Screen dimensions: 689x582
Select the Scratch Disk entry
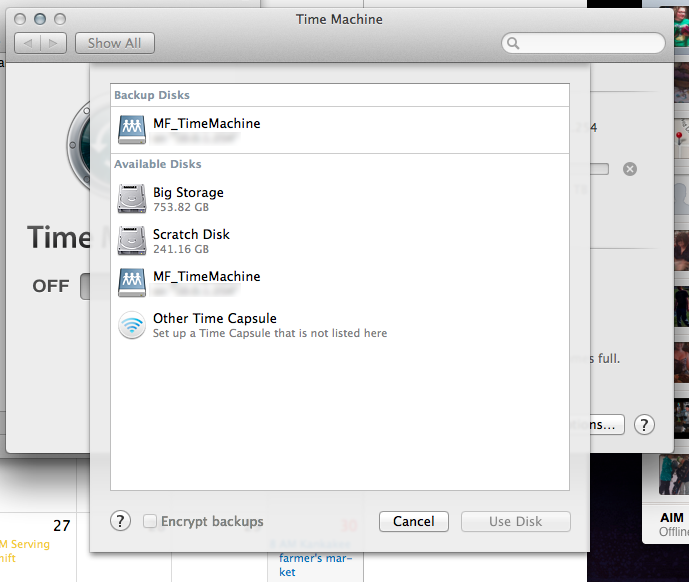click(340, 241)
